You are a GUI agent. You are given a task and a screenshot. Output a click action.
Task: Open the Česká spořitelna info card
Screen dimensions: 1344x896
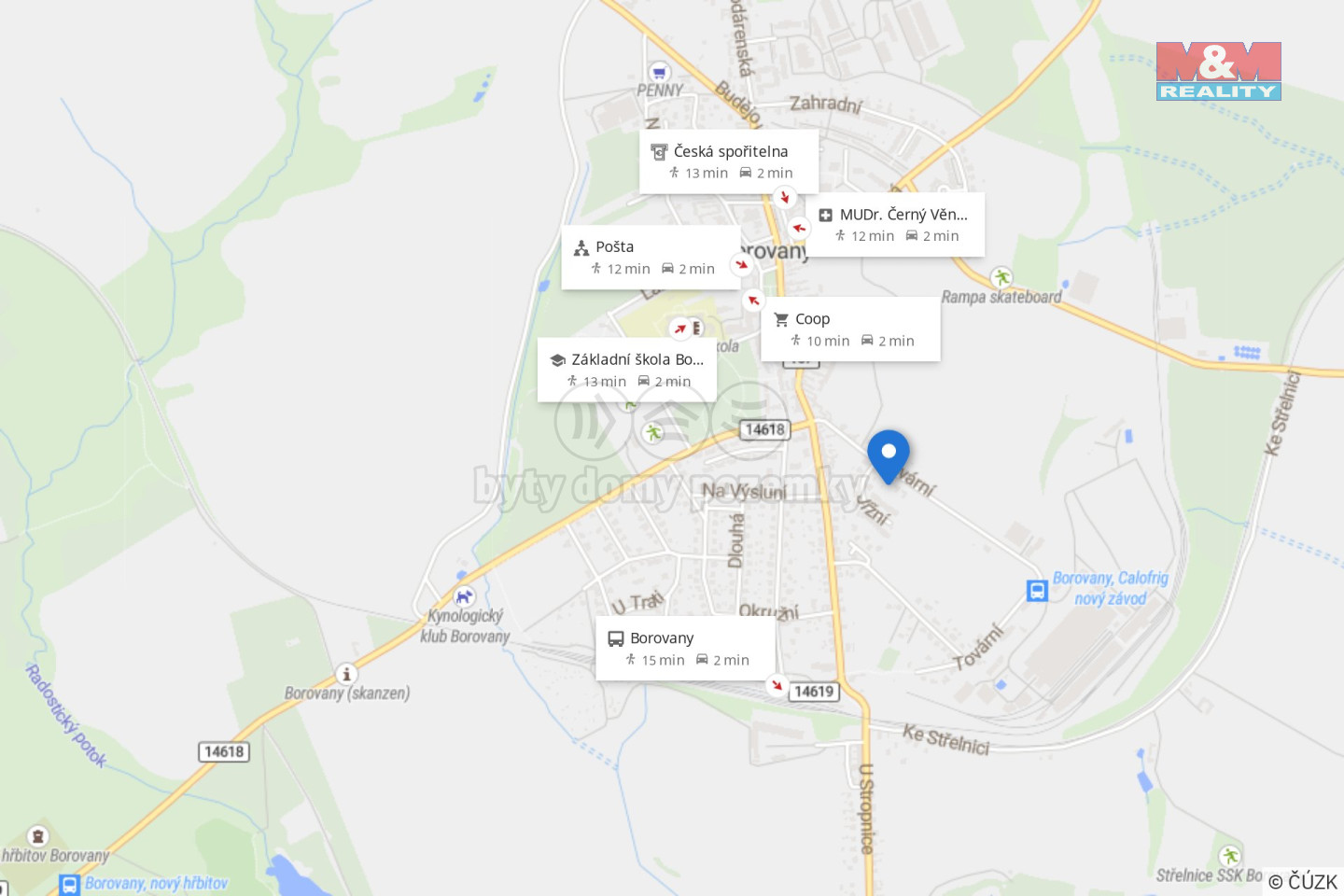(x=729, y=161)
